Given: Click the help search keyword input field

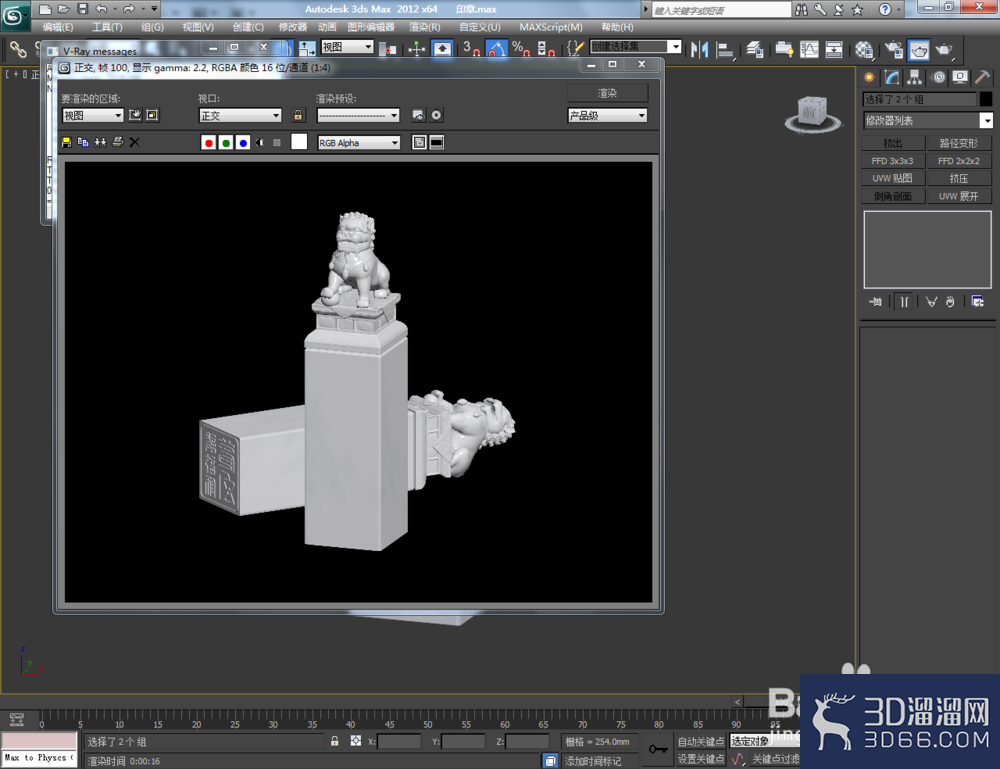Looking at the screenshot, I should (x=721, y=10).
